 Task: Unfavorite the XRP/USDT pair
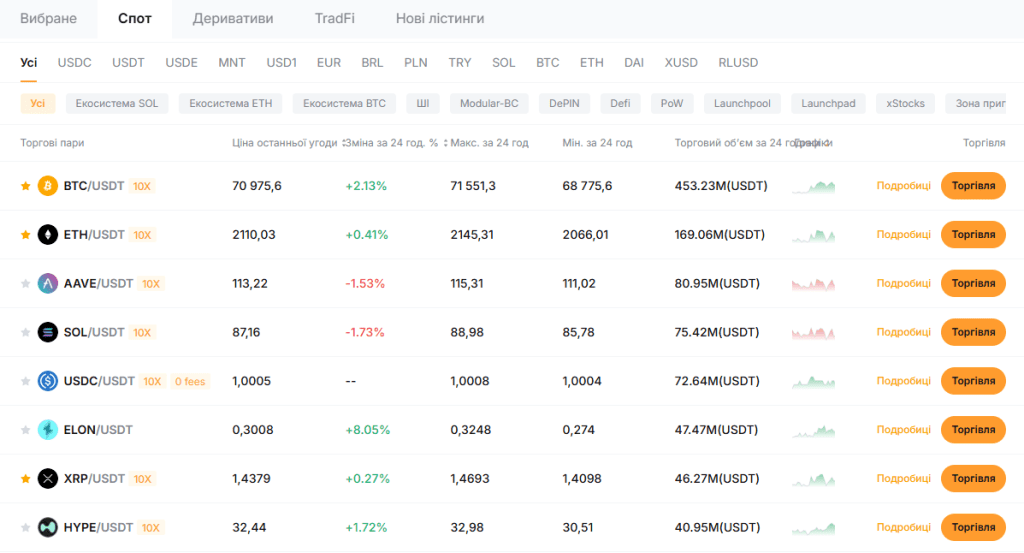click(25, 479)
